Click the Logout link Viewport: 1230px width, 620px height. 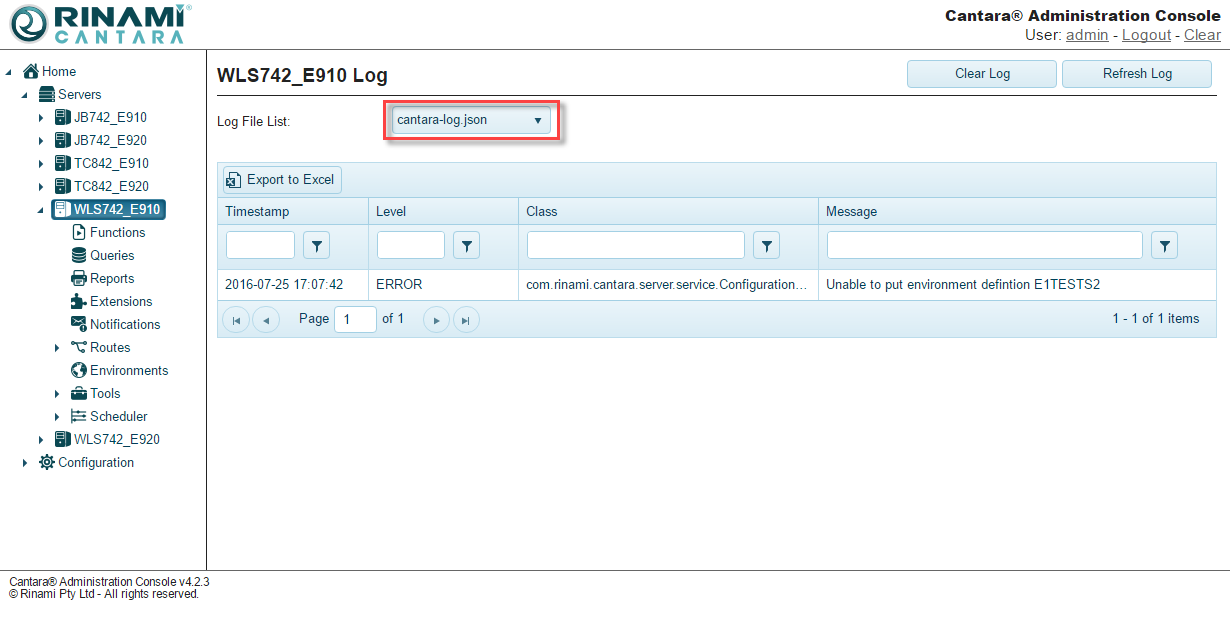[1146, 35]
